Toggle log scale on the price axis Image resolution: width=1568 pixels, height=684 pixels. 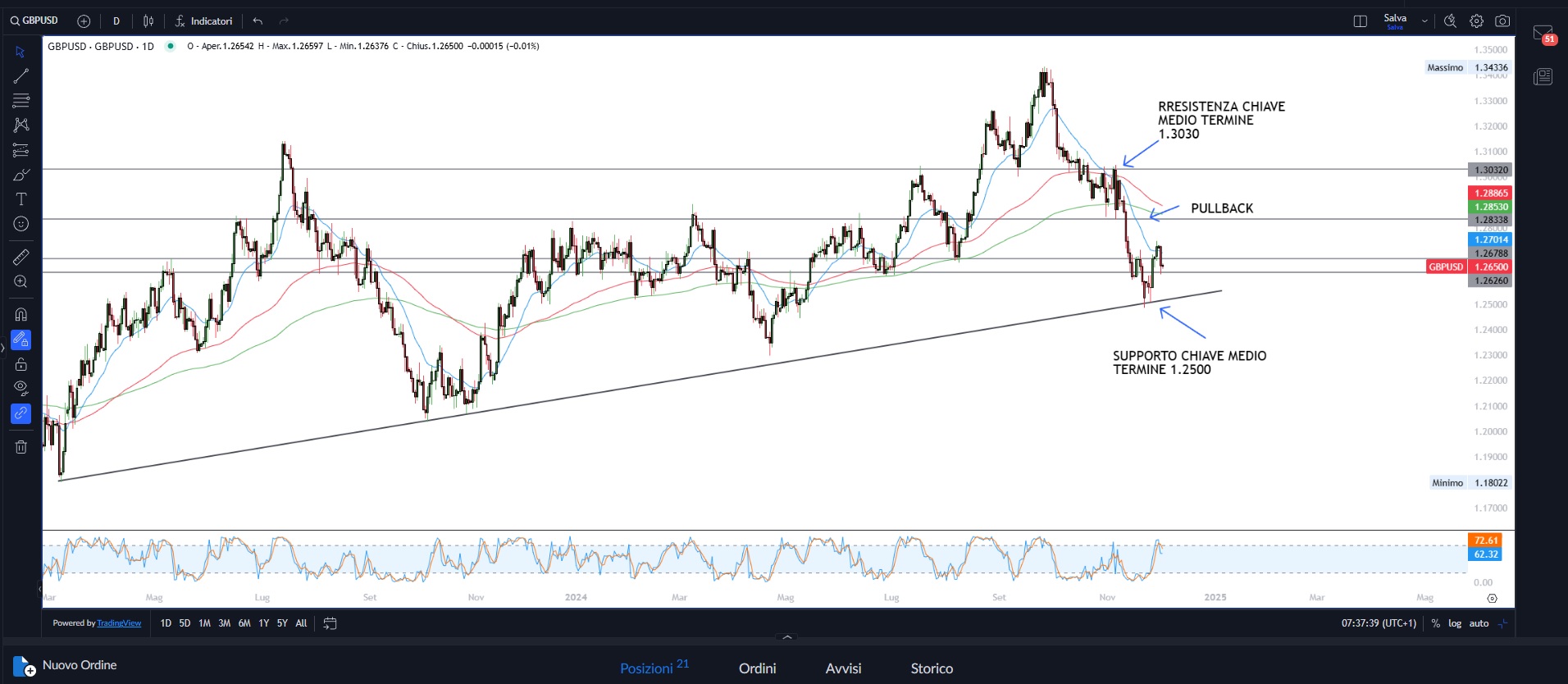[1455, 623]
